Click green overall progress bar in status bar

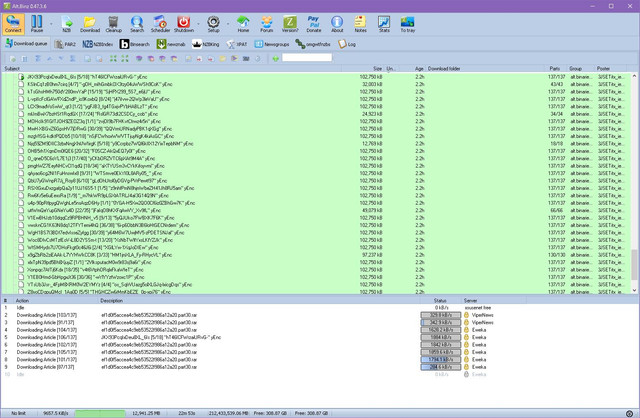(100, 414)
